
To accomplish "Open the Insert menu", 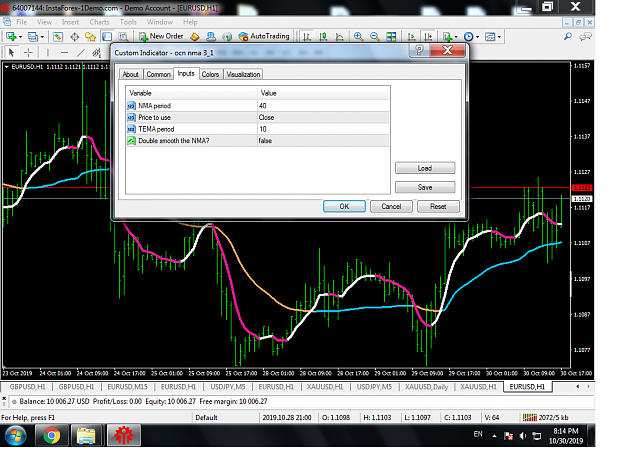I will pyautogui.click(x=70, y=22).
